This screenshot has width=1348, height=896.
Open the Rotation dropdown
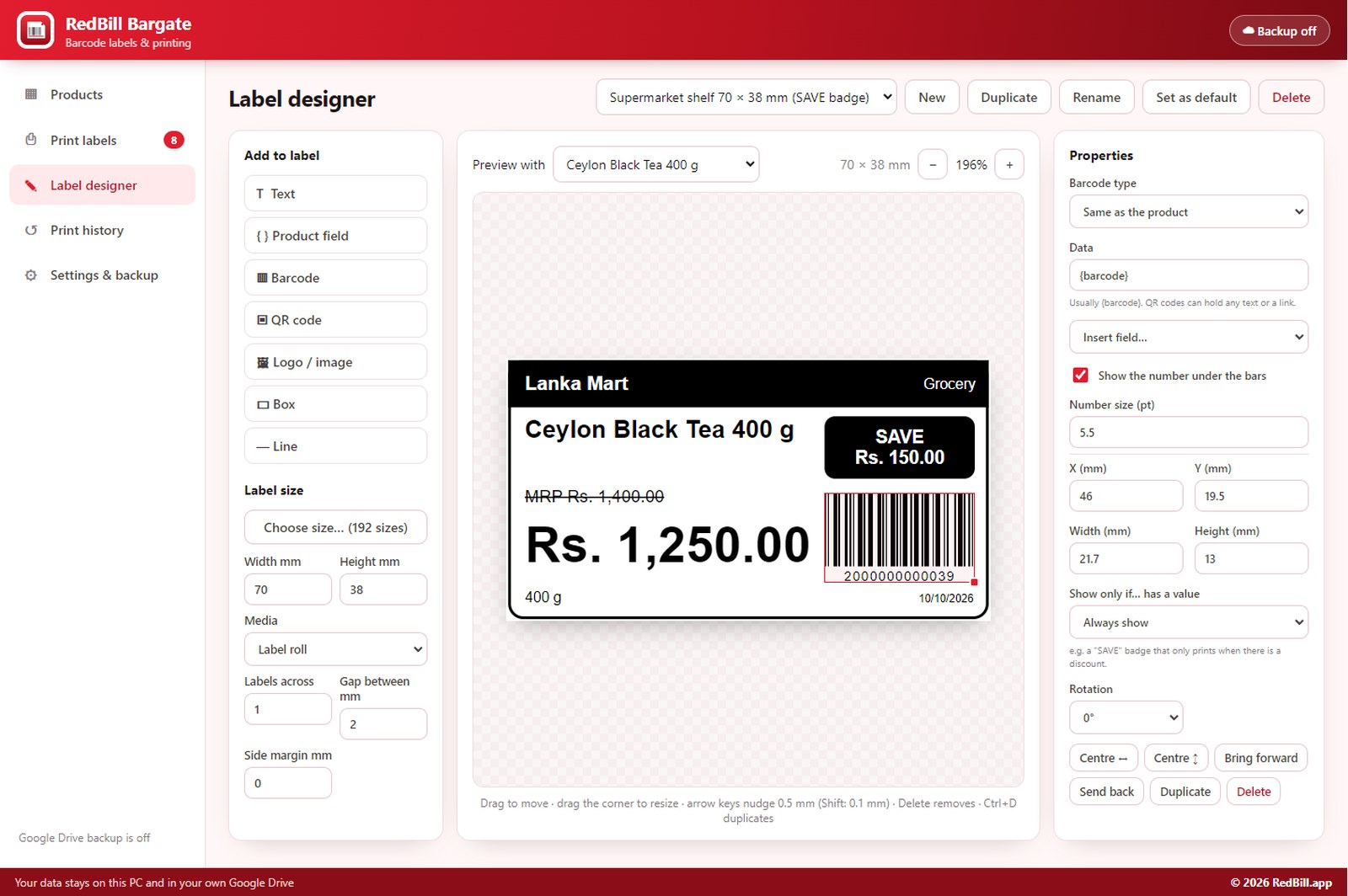click(1126, 717)
